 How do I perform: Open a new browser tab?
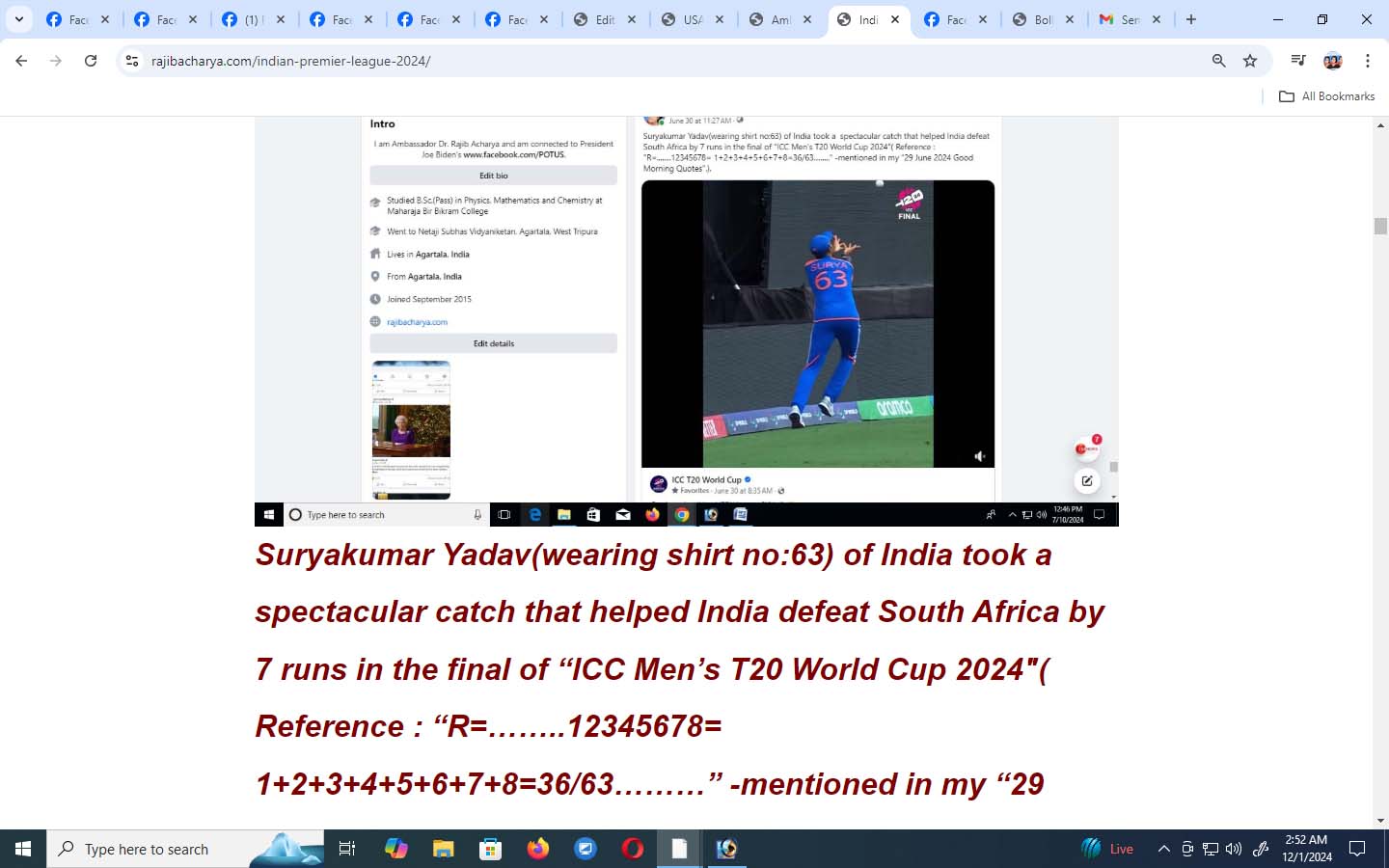coord(1191,19)
